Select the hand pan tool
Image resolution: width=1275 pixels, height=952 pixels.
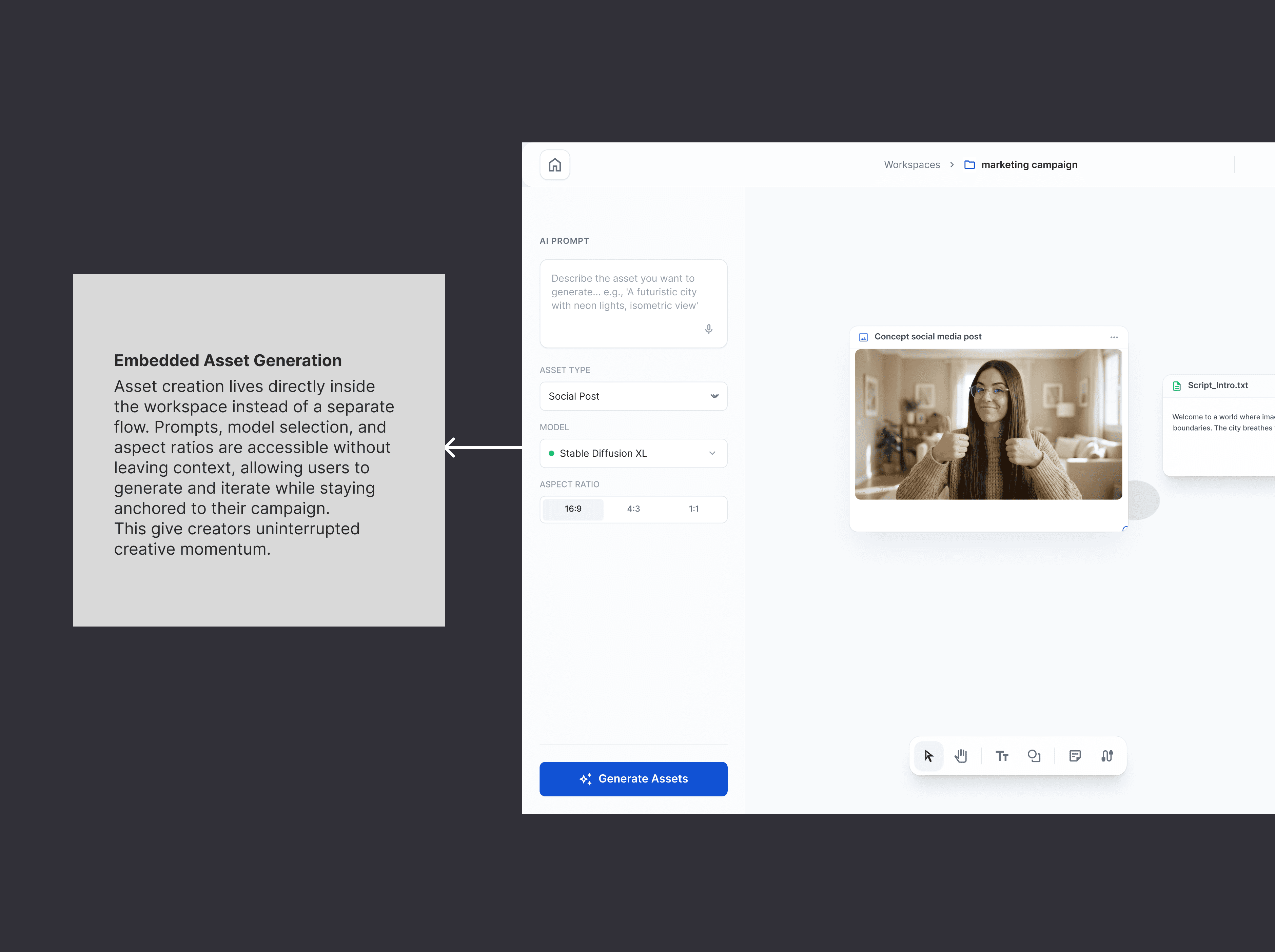[961, 755]
